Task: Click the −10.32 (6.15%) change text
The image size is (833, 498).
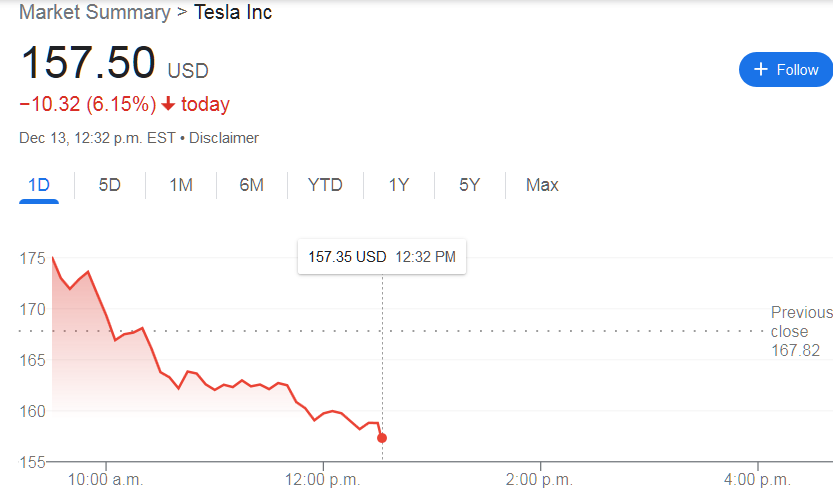Action: (x=87, y=104)
